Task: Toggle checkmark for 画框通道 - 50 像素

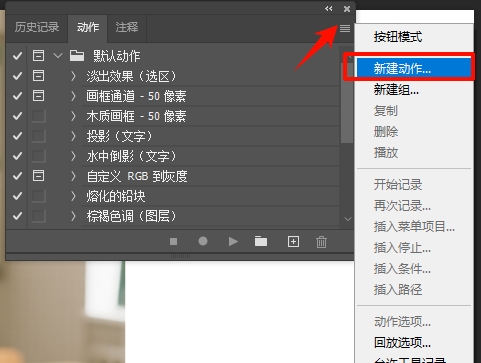Action: 17,96
